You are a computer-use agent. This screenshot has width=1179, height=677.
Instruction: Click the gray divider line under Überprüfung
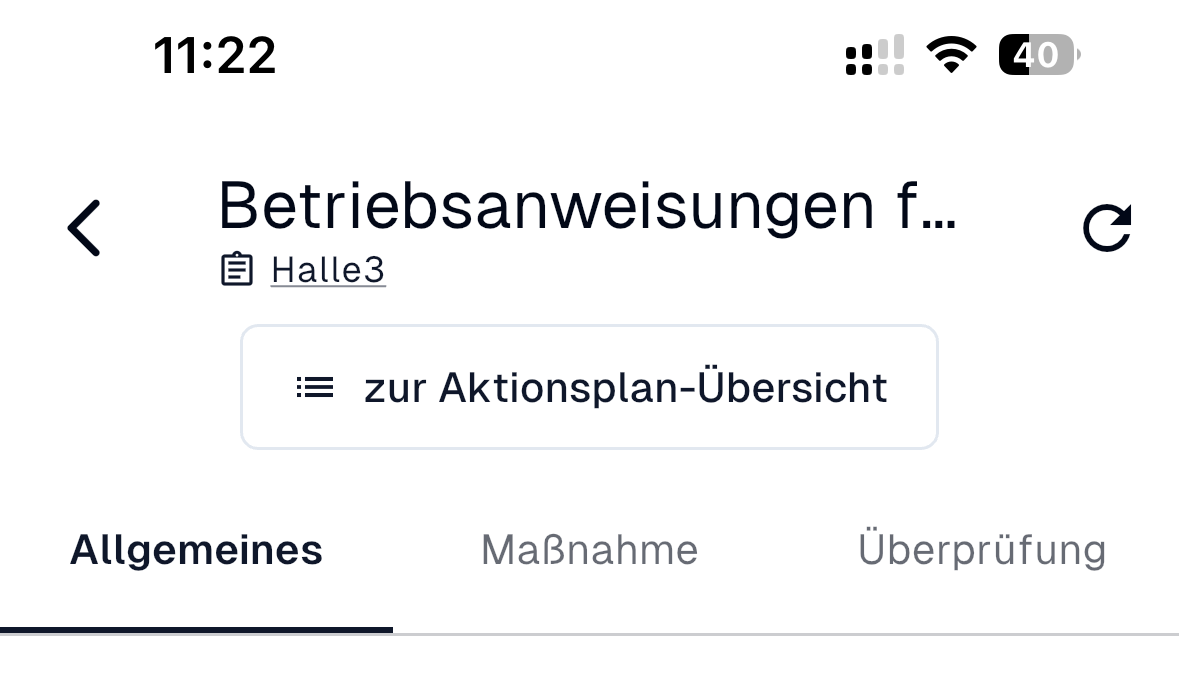(982, 634)
